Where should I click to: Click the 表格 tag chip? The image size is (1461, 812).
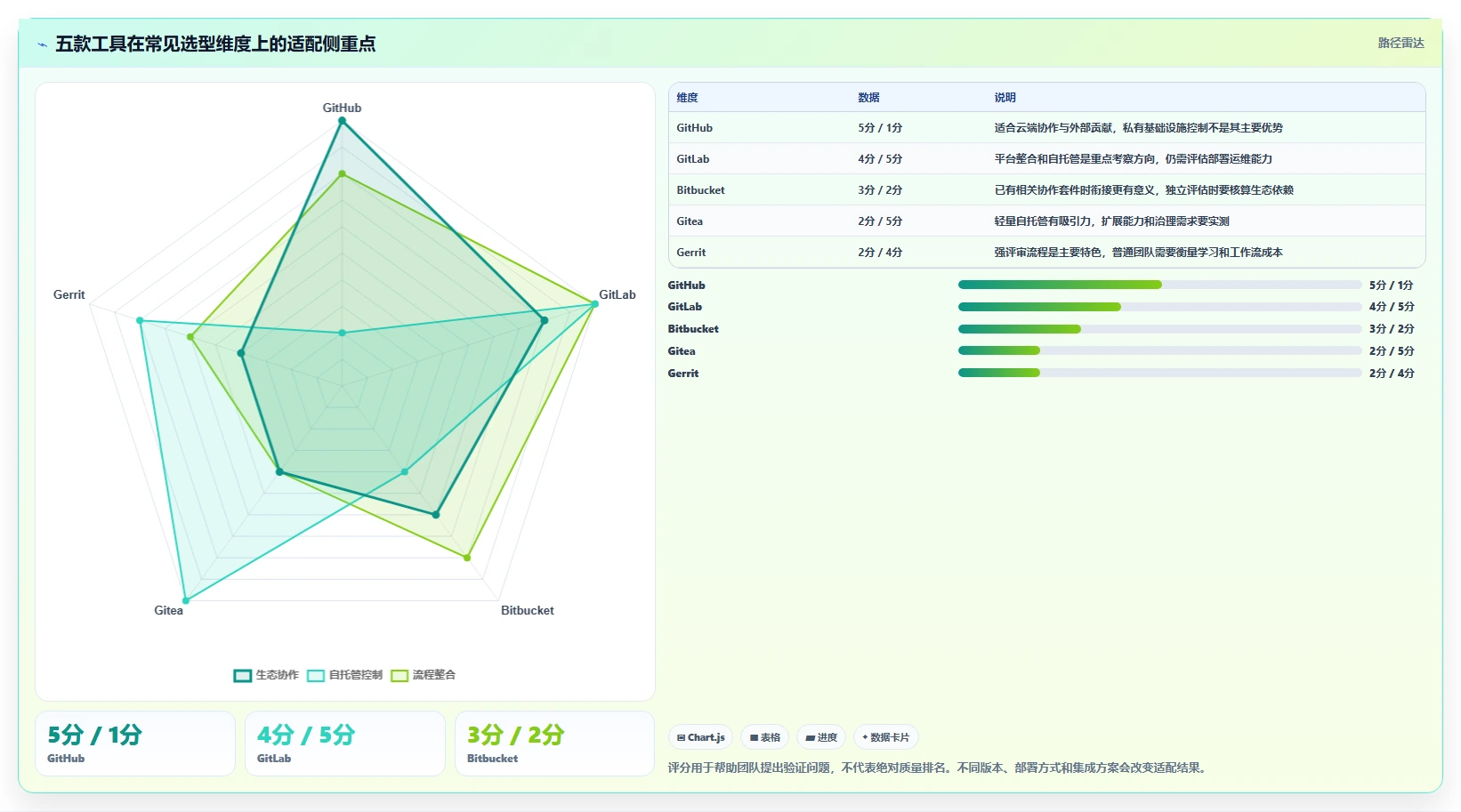(x=764, y=737)
